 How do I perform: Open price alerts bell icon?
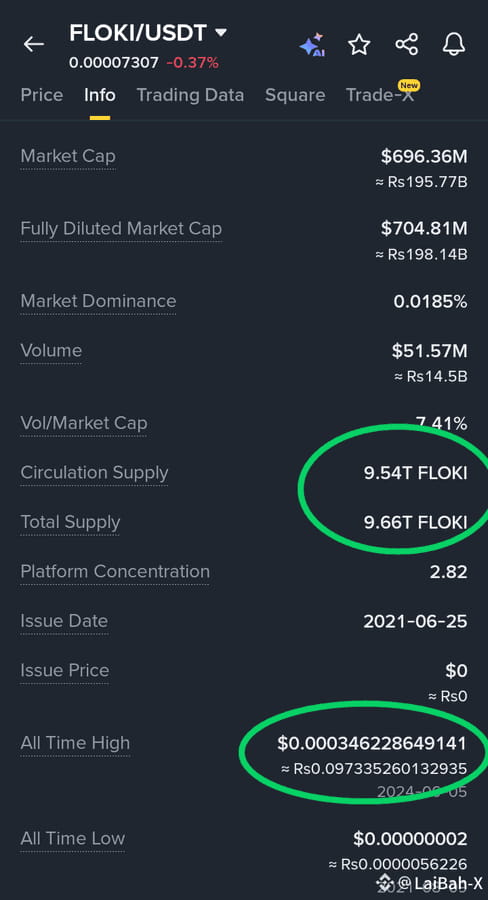[454, 44]
